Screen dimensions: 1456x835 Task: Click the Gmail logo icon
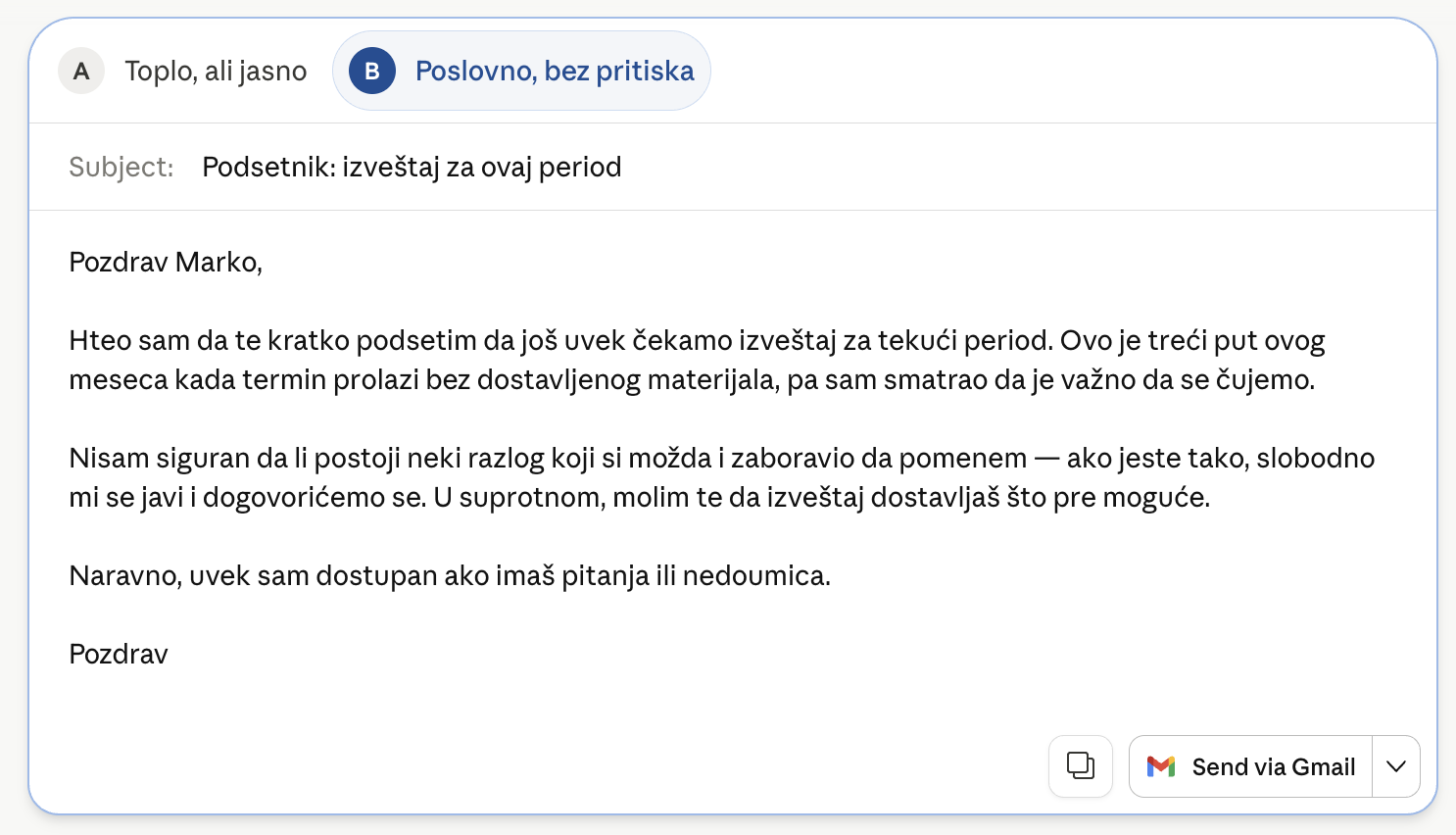click(x=1162, y=766)
